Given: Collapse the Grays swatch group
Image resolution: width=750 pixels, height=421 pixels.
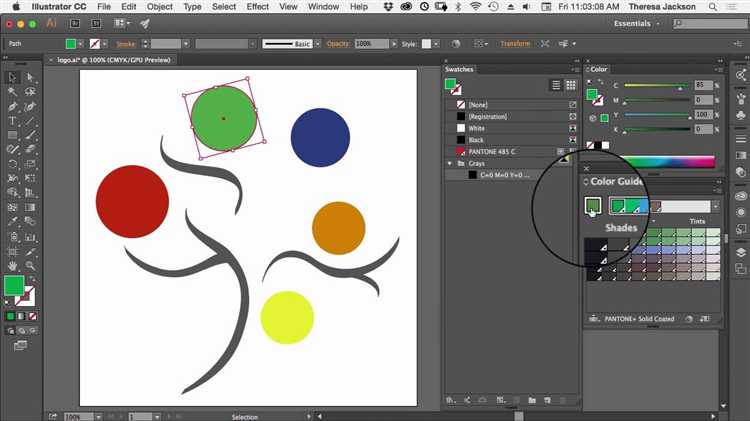Looking at the screenshot, I should (x=450, y=163).
